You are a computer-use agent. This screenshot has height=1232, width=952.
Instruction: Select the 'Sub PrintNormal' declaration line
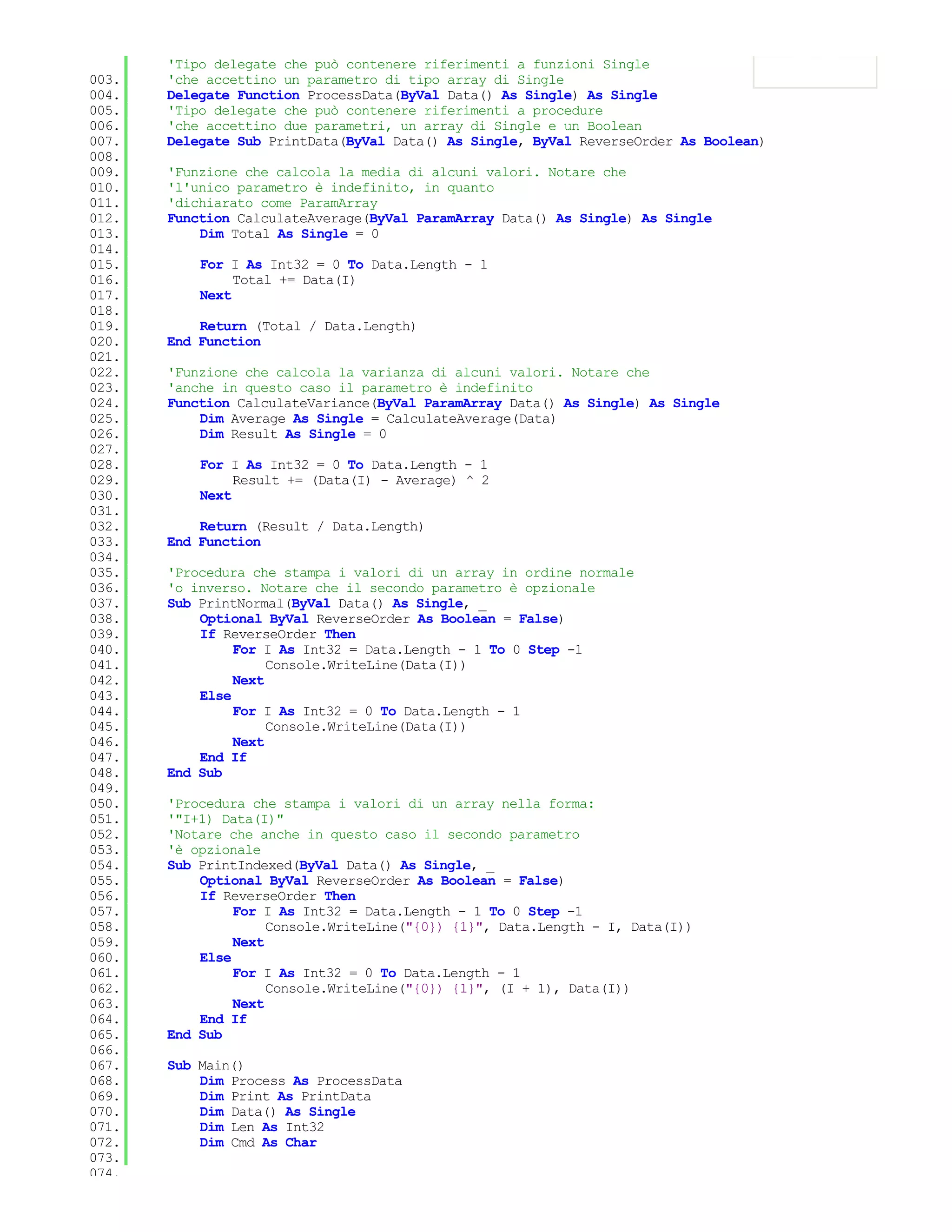326,603
